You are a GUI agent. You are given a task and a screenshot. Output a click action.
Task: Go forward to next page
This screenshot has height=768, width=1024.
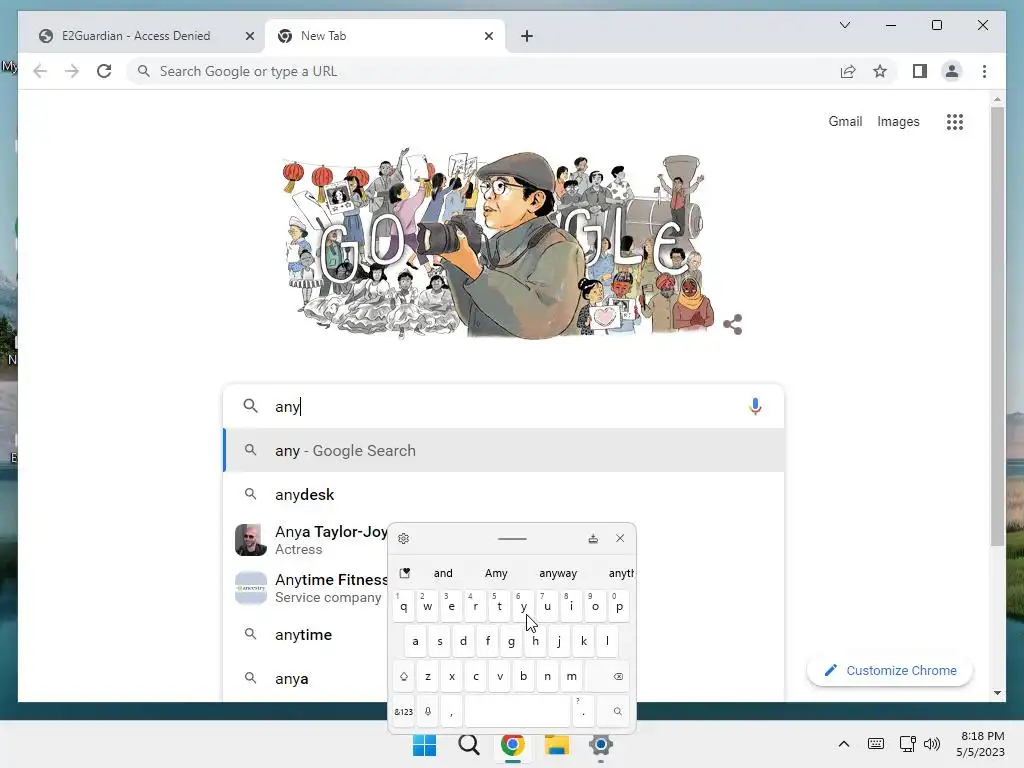click(x=72, y=71)
